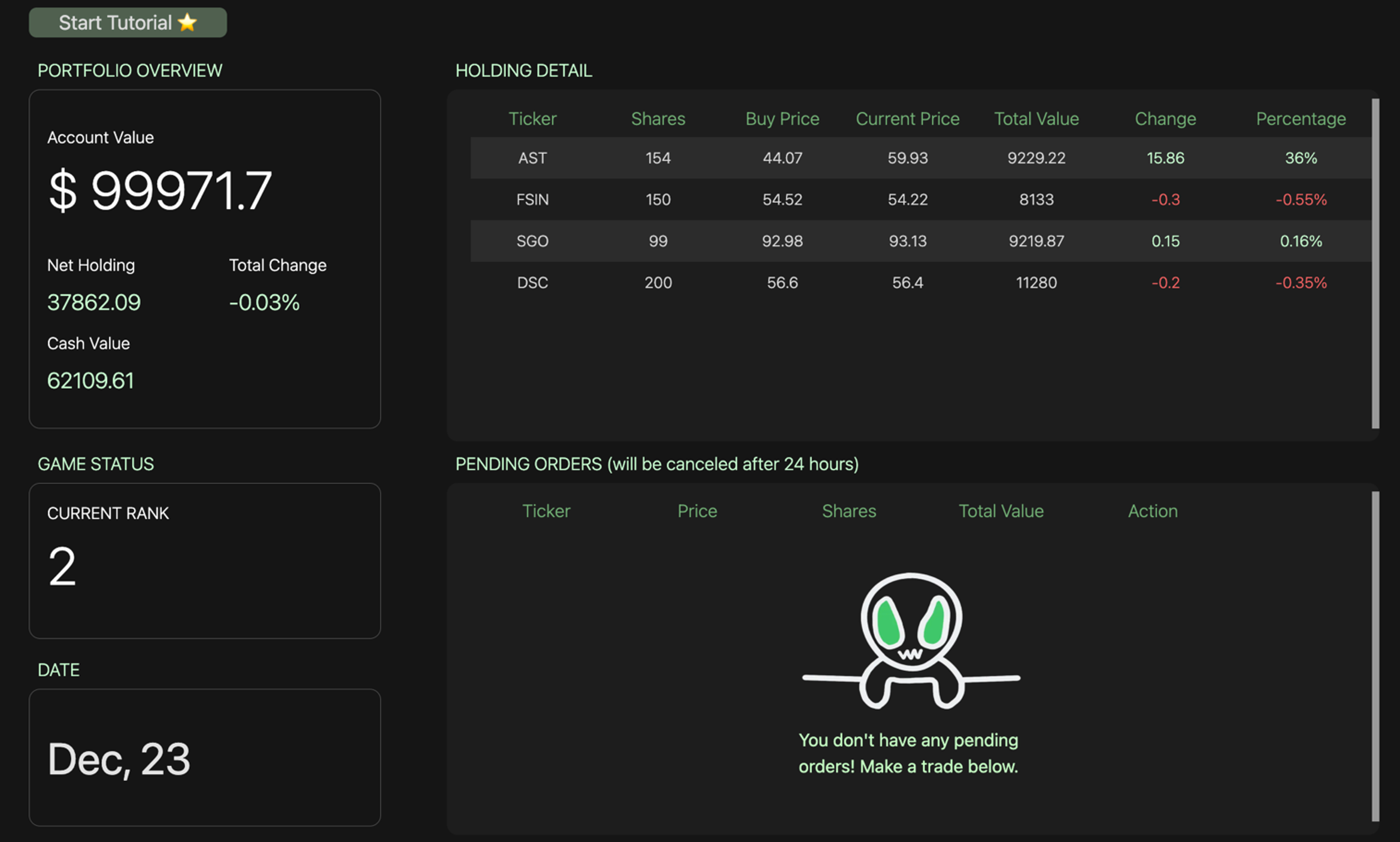Click the Action column header in Pending Orders

coord(1152,511)
